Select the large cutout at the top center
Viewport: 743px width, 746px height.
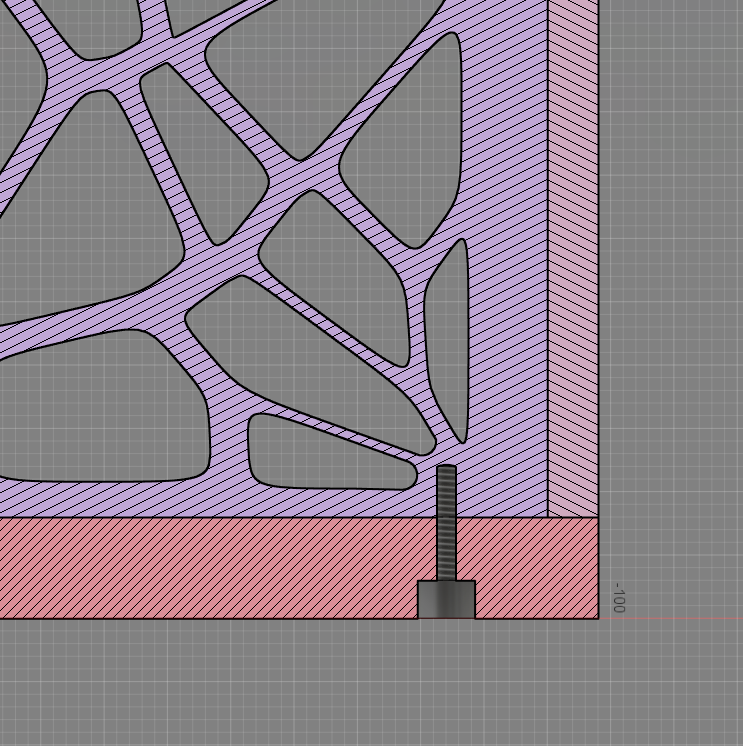320,70
